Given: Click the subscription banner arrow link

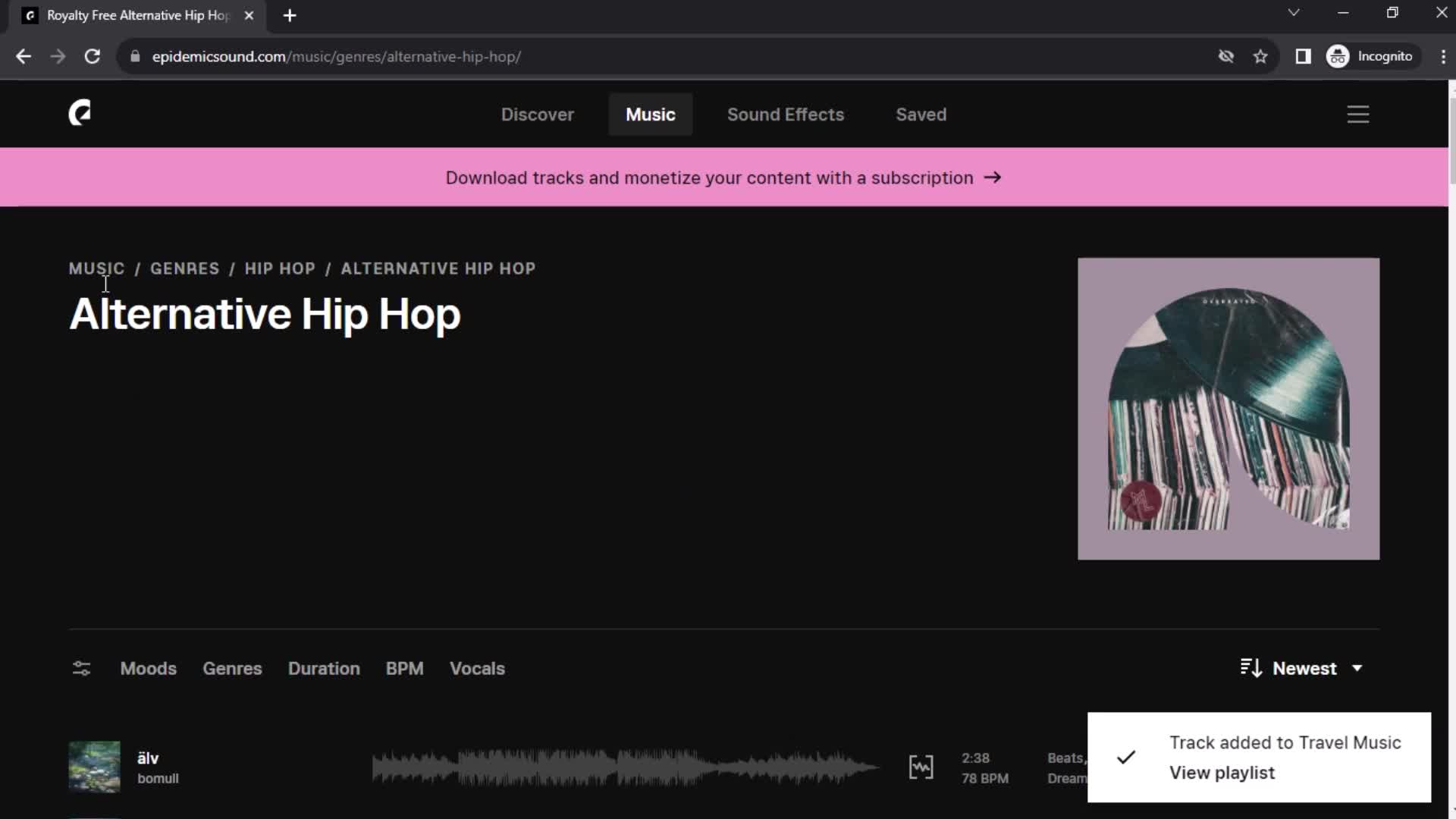Looking at the screenshot, I should pyautogui.click(x=992, y=178).
